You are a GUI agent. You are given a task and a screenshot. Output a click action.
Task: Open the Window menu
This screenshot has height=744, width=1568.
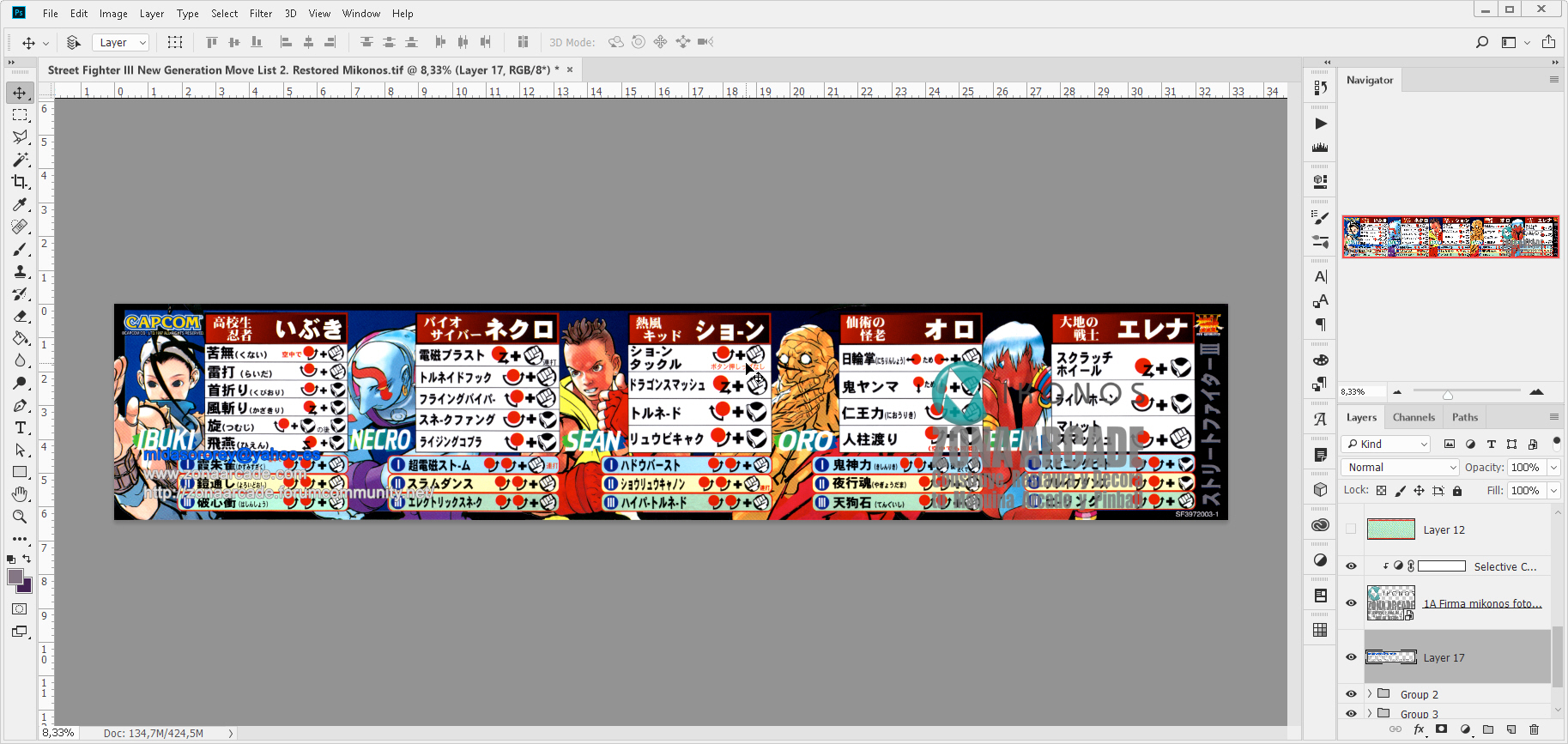click(361, 14)
